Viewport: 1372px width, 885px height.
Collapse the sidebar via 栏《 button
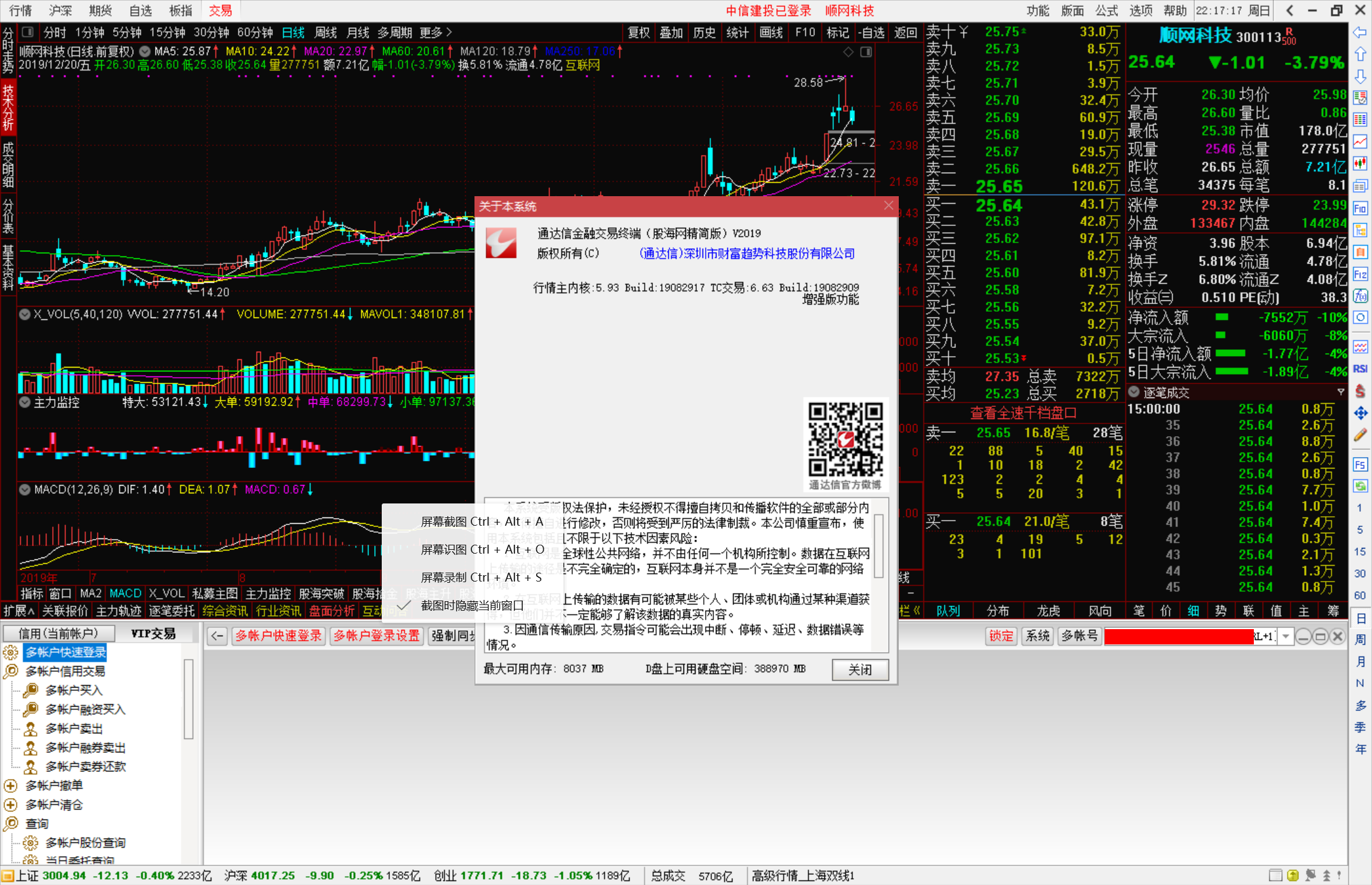click(x=909, y=611)
